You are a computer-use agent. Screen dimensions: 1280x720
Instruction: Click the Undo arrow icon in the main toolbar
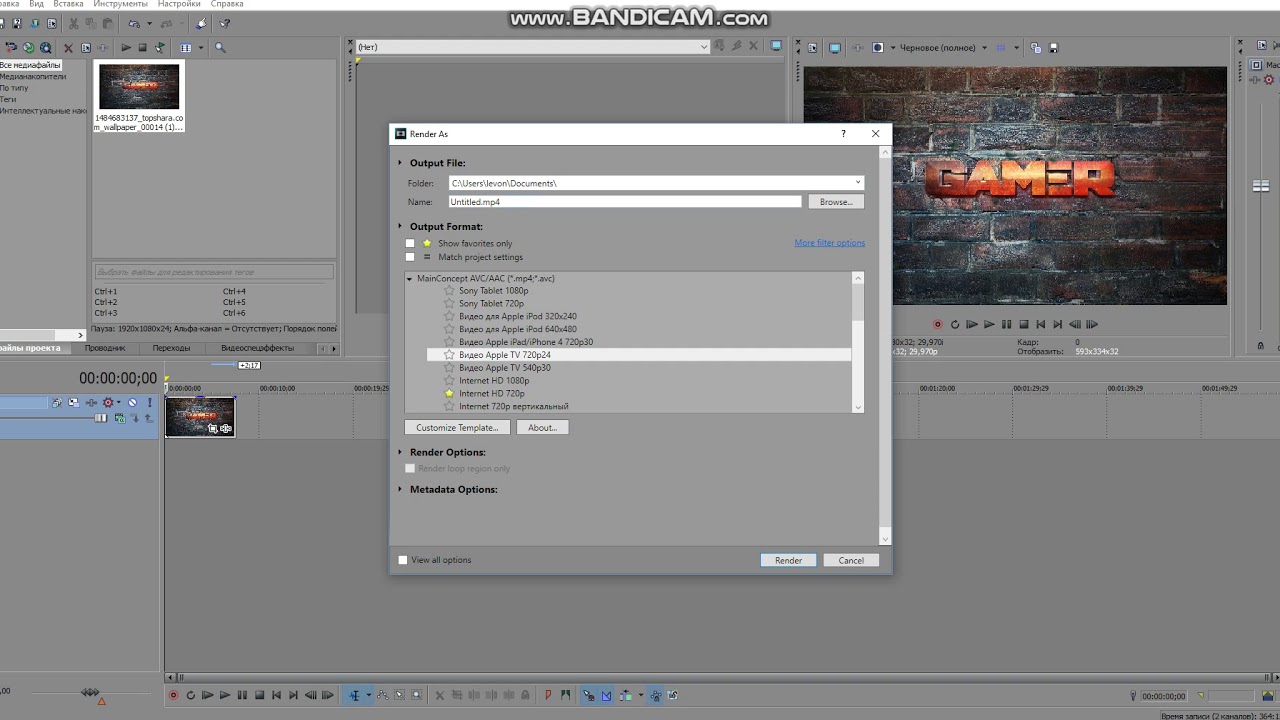134,23
